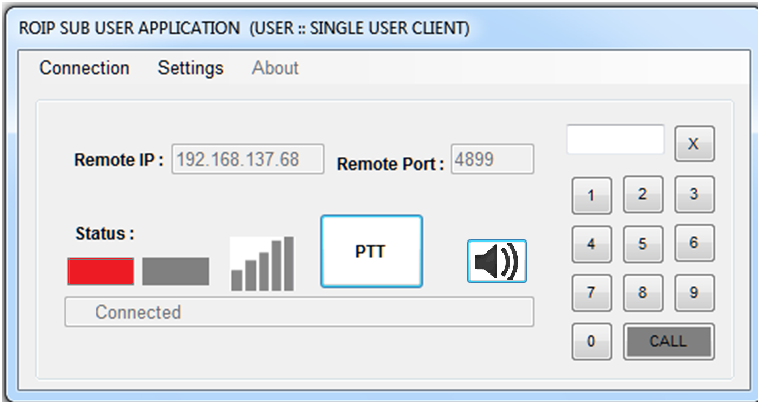The width and height of the screenshot is (758, 404).
Task: Open the About menu
Action: click(275, 68)
